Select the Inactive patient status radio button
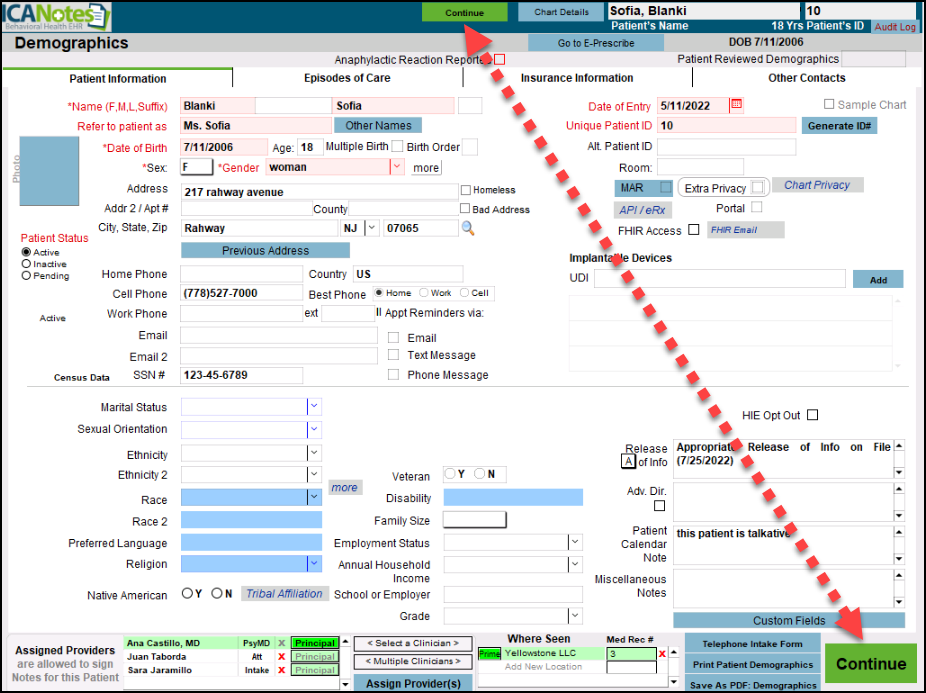The image size is (926, 693). click(26, 264)
